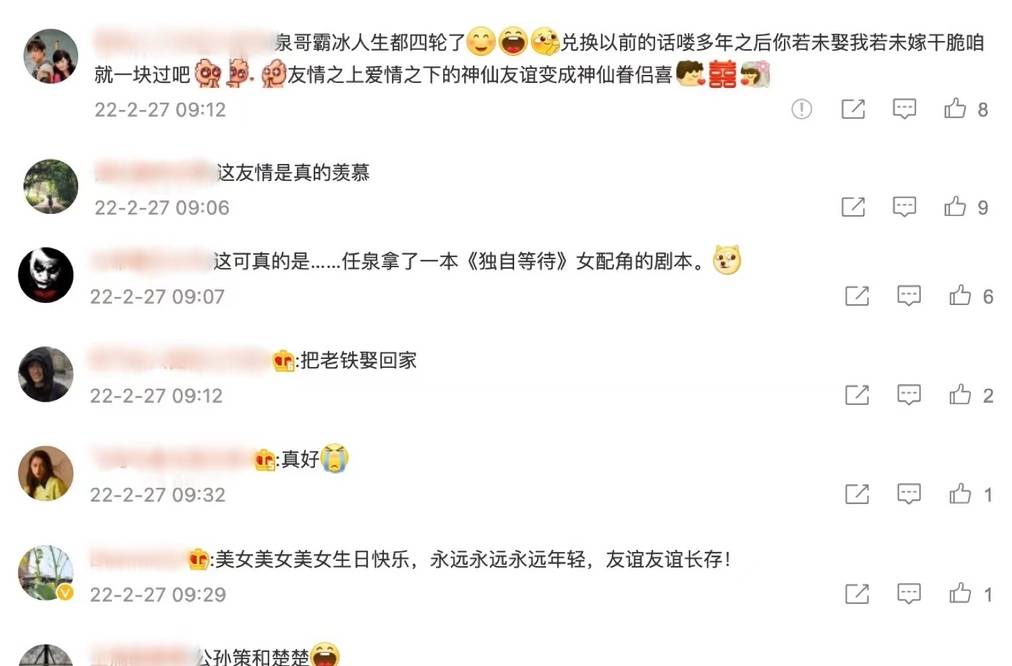The height and width of the screenshot is (666, 1012).
Task: Reply to the top comment with 8 likes
Action: pos(904,109)
